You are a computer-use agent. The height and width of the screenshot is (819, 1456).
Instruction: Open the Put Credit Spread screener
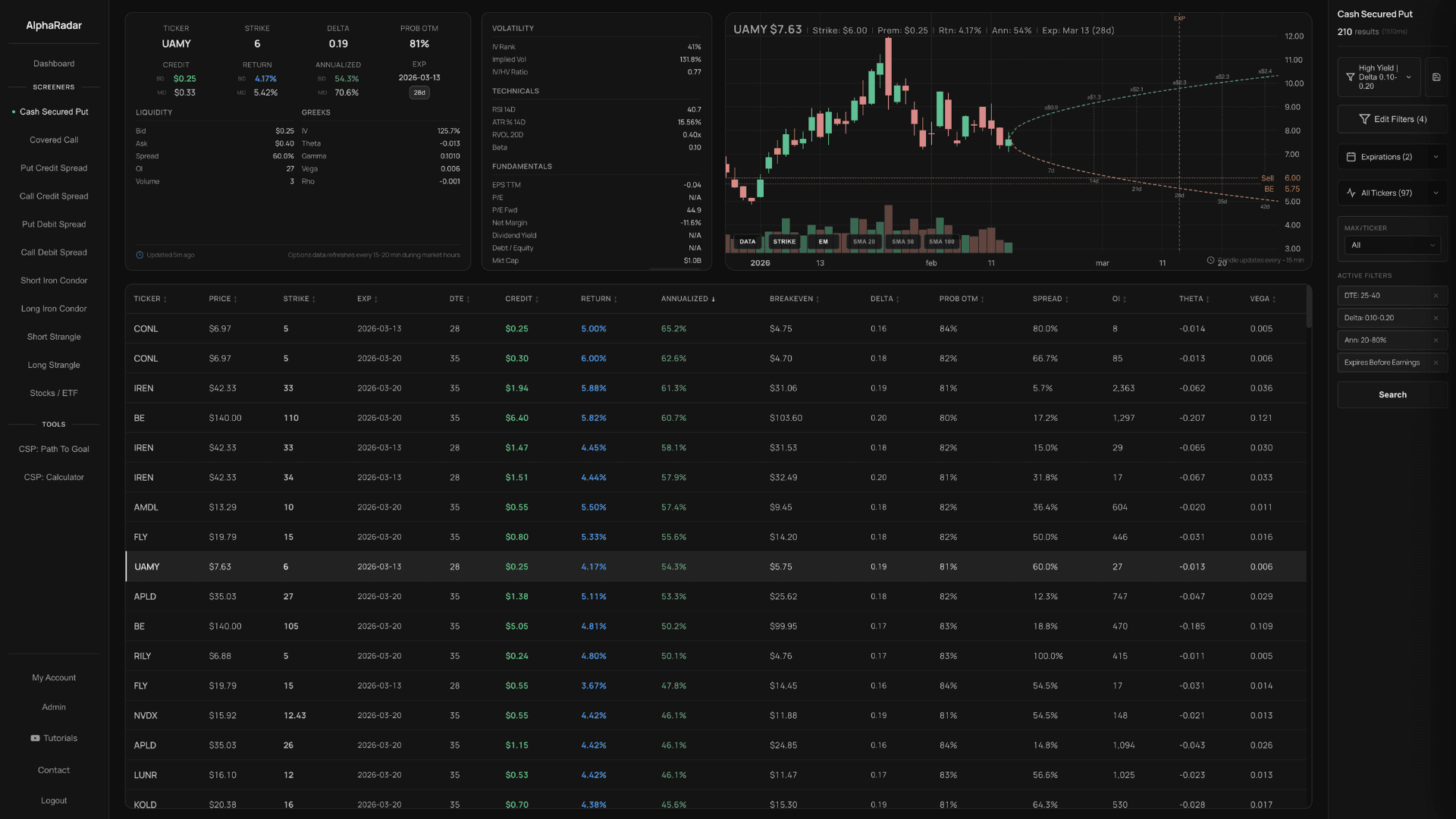54,168
